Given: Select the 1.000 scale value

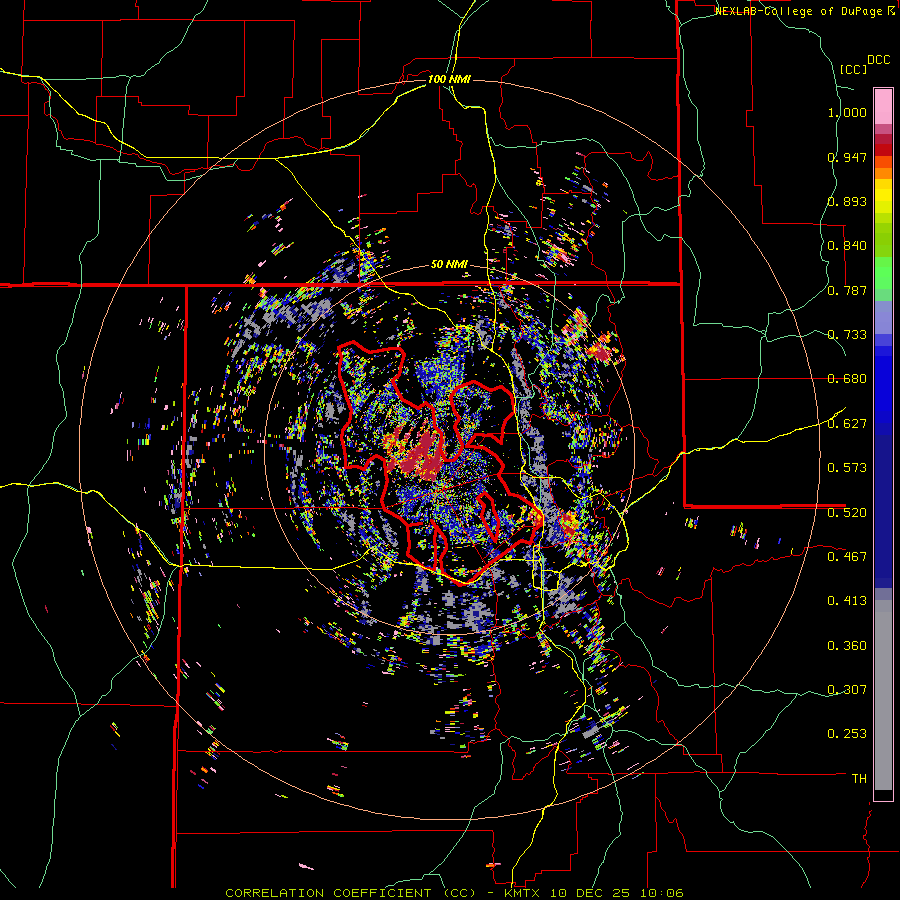Looking at the screenshot, I should coord(847,112).
